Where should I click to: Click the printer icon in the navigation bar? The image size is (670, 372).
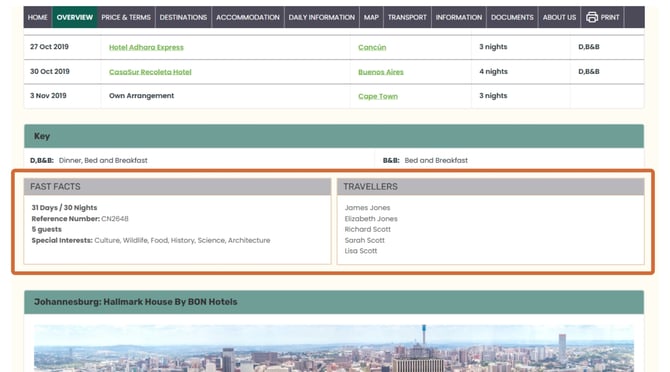point(592,17)
